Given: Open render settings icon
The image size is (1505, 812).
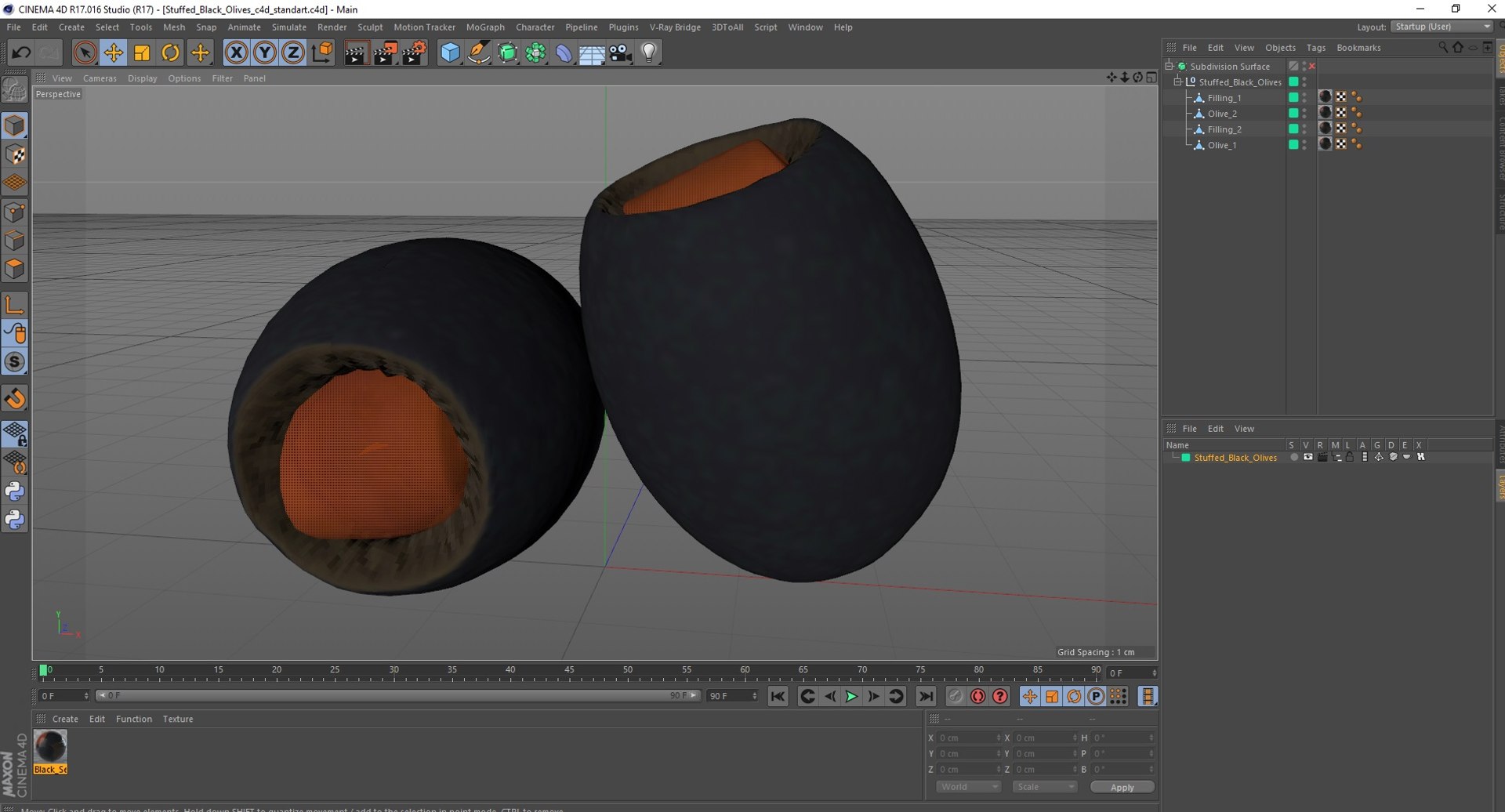Looking at the screenshot, I should (415, 53).
